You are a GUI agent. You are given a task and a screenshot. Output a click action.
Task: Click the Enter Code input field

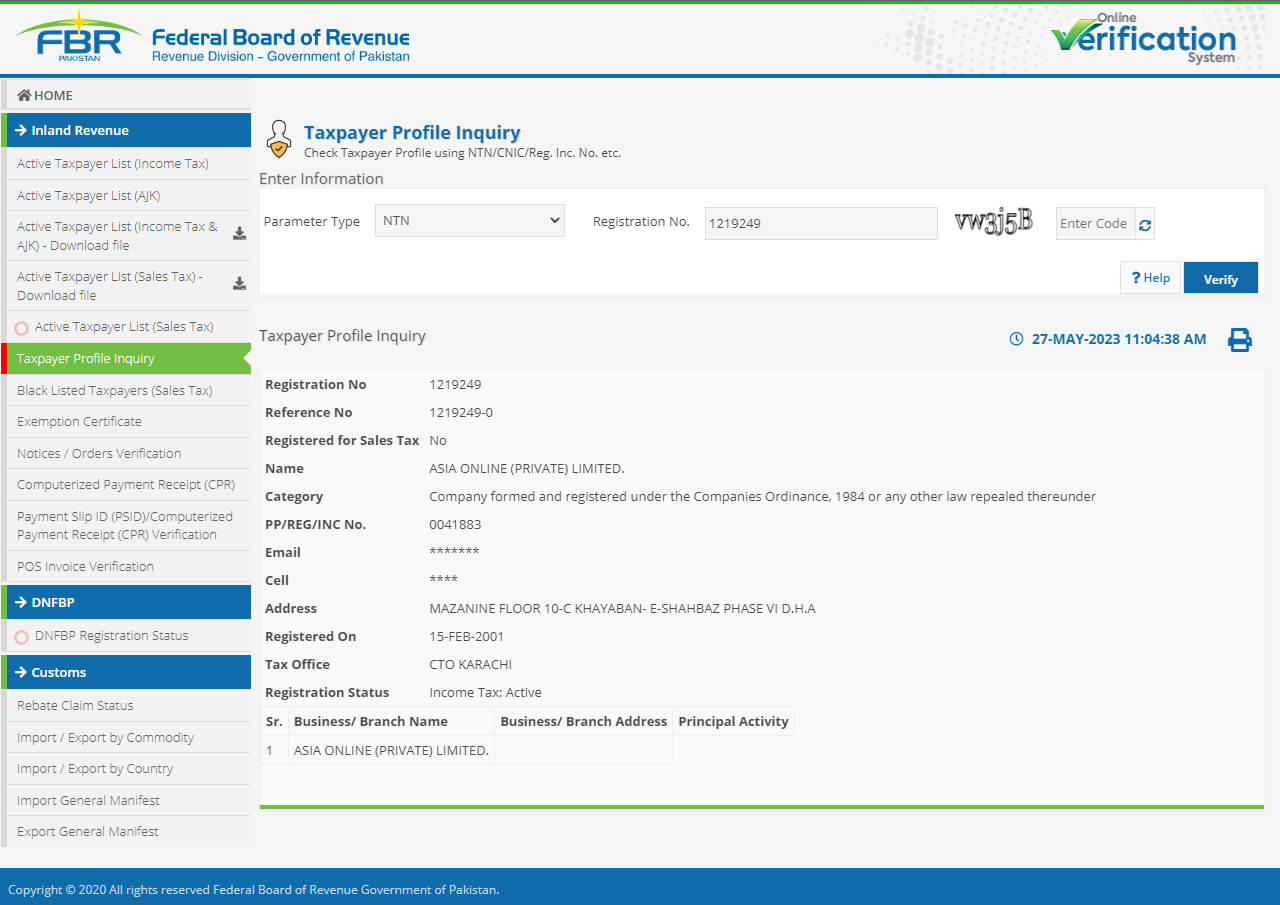(1094, 223)
